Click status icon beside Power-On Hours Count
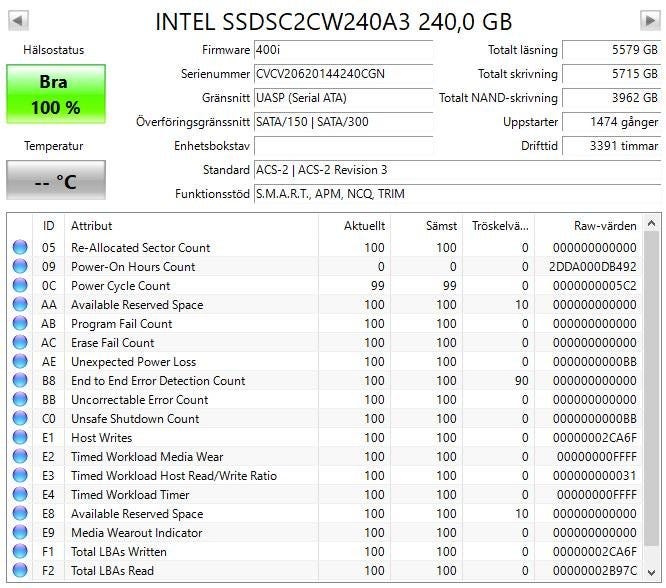Viewport: 666px width, 588px height. point(20,267)
